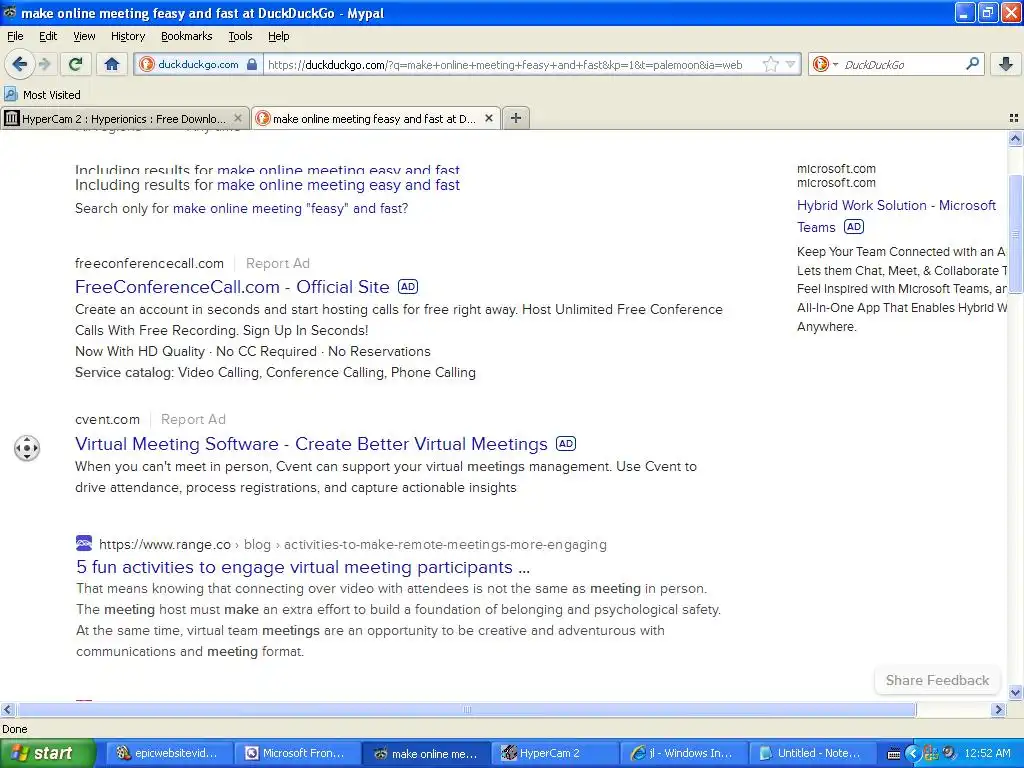The width and height of the screenshot is (1024, 768).
Task: Open the Help menu
Action: 278,36
